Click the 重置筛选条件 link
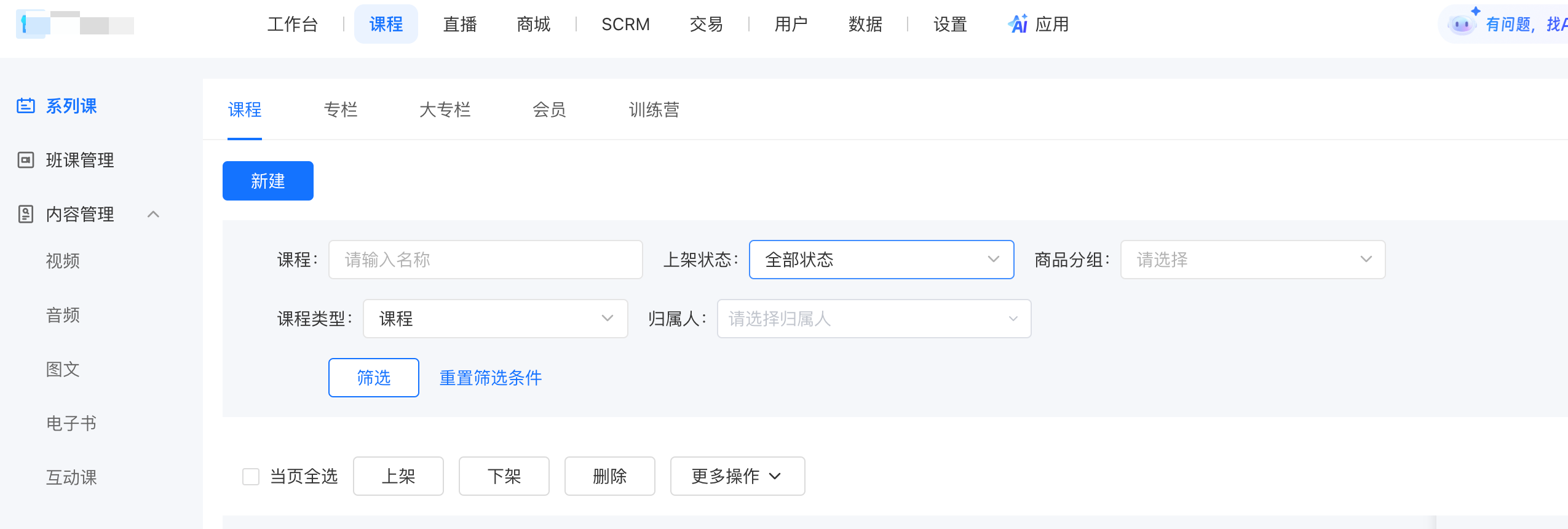This screenshot has height=529, width=1568. click(x=491, y=378)
